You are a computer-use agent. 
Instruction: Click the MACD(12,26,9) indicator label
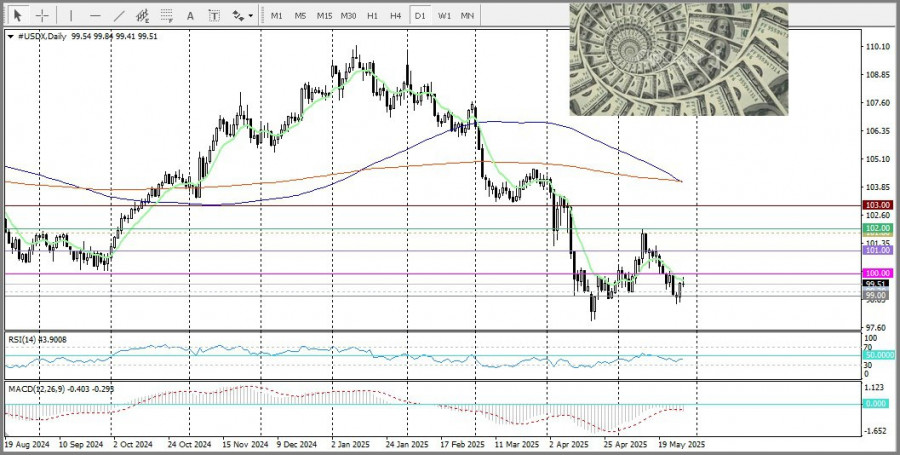click(x=61, y=388)
